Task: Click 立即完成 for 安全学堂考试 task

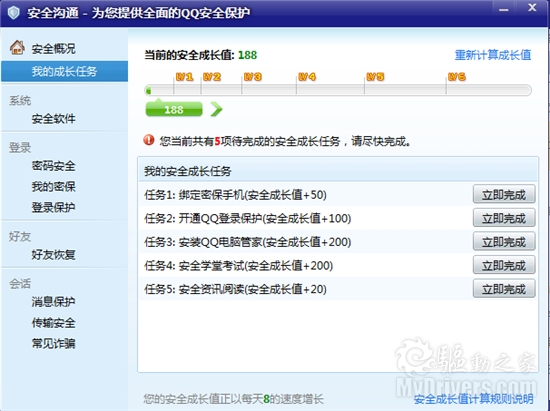Action: click(504, 265)
